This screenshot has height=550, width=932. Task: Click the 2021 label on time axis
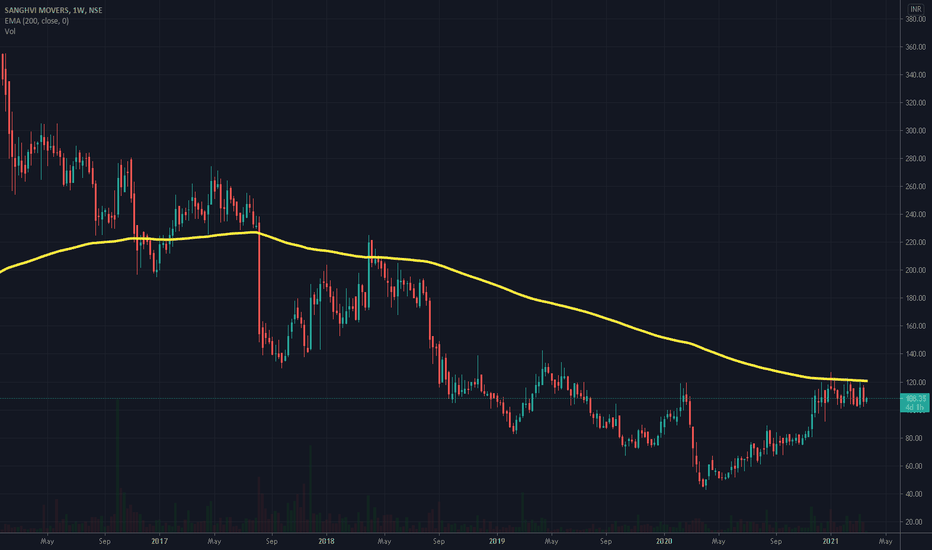(830, 541)
